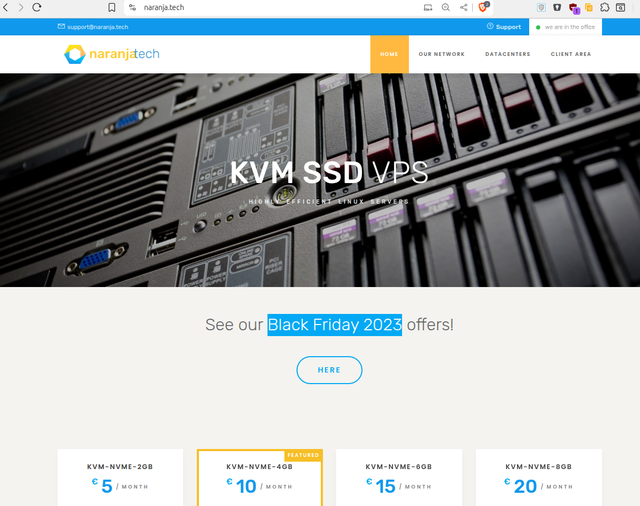640x506 pixels.
Task: Open the OUR NETWORK menu item
Action: (441, 54)
